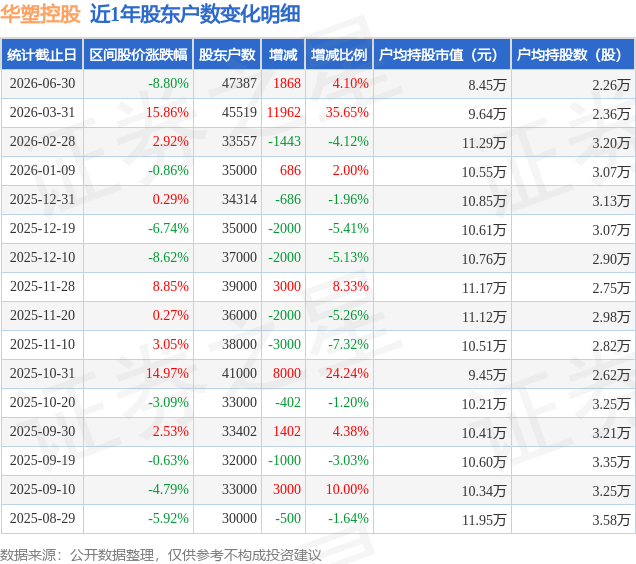Click the 近1年股东户数变化明细 heading

coord(195,14)
